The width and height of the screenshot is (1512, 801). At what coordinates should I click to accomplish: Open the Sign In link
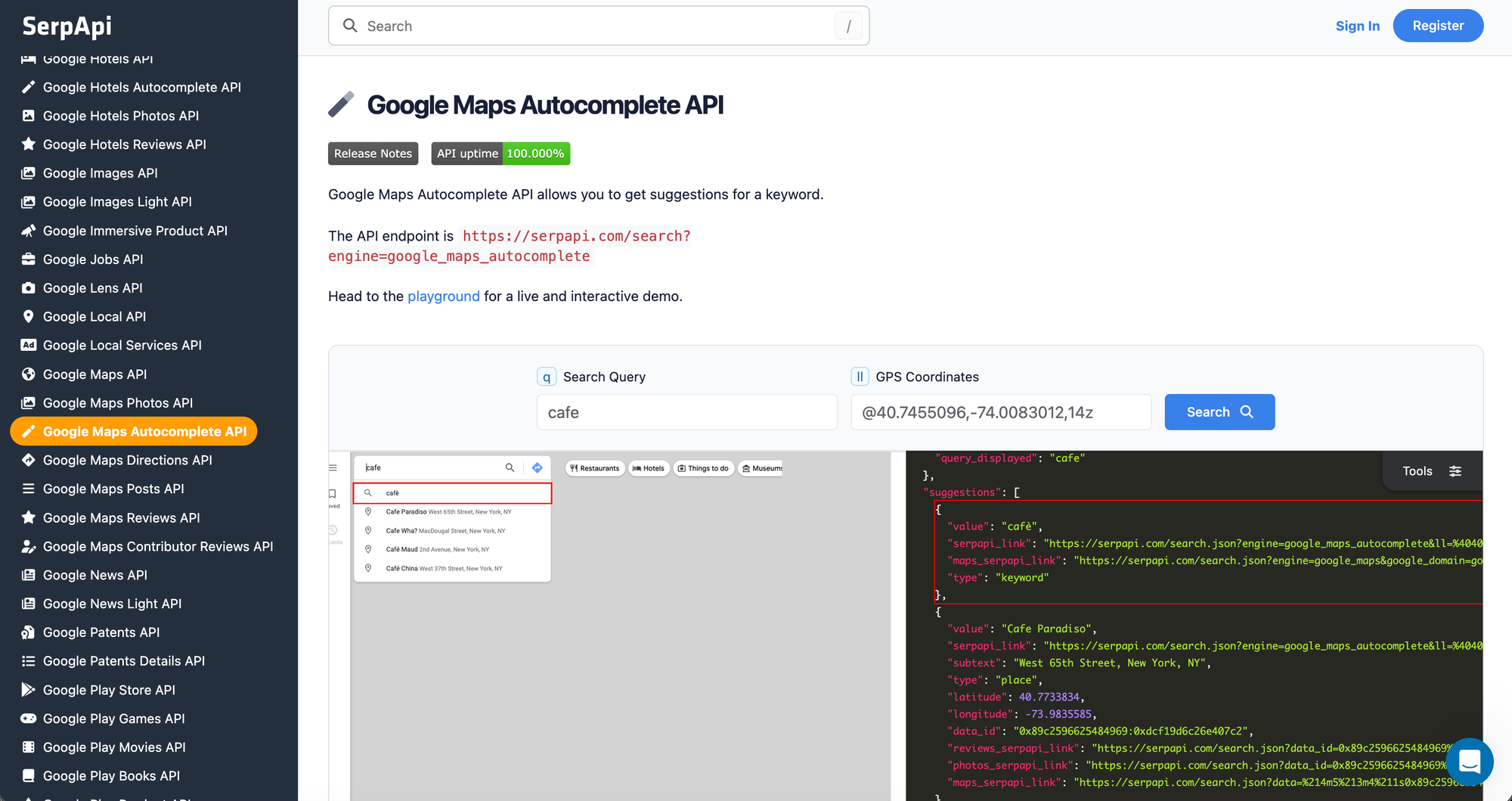(1357, 26)
